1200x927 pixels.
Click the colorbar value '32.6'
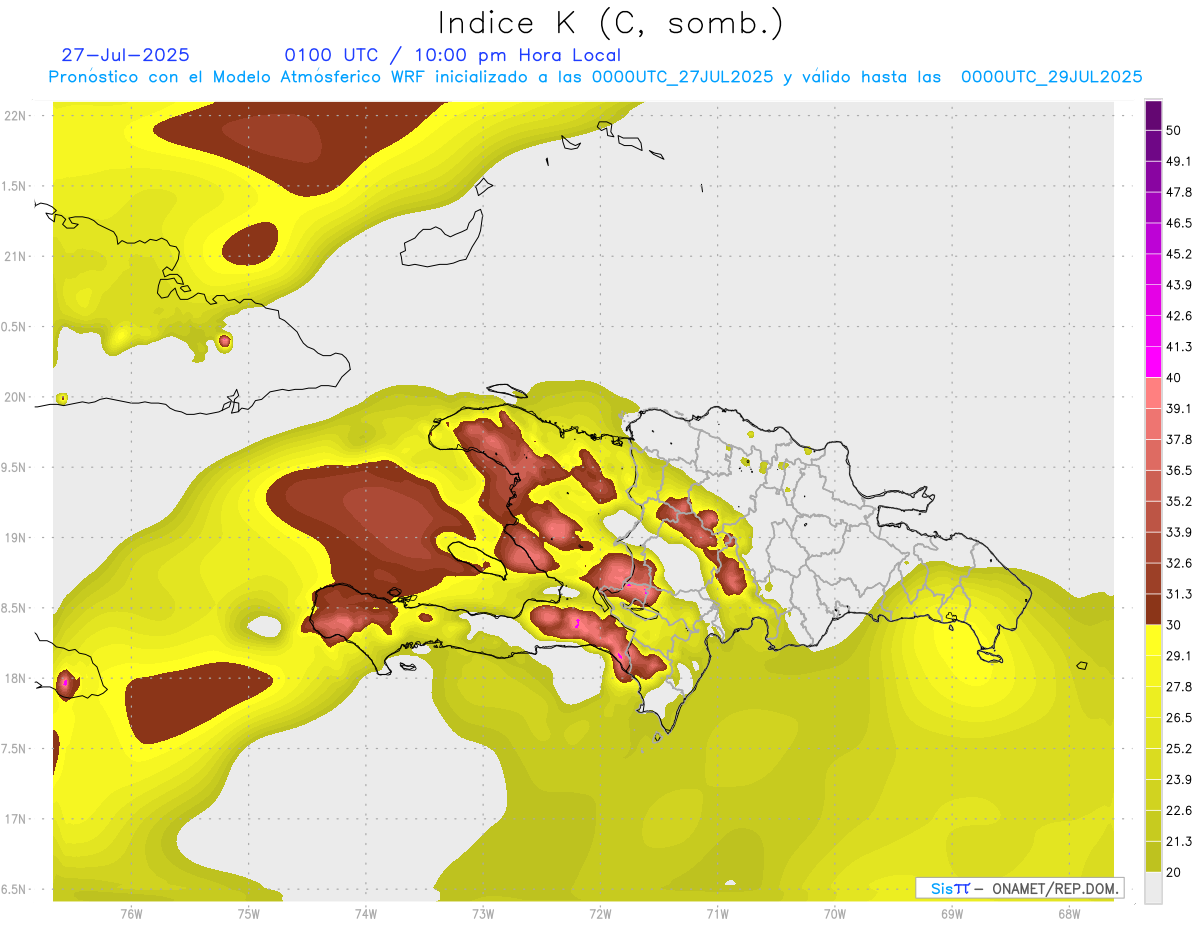click(x=1179, y=563)
